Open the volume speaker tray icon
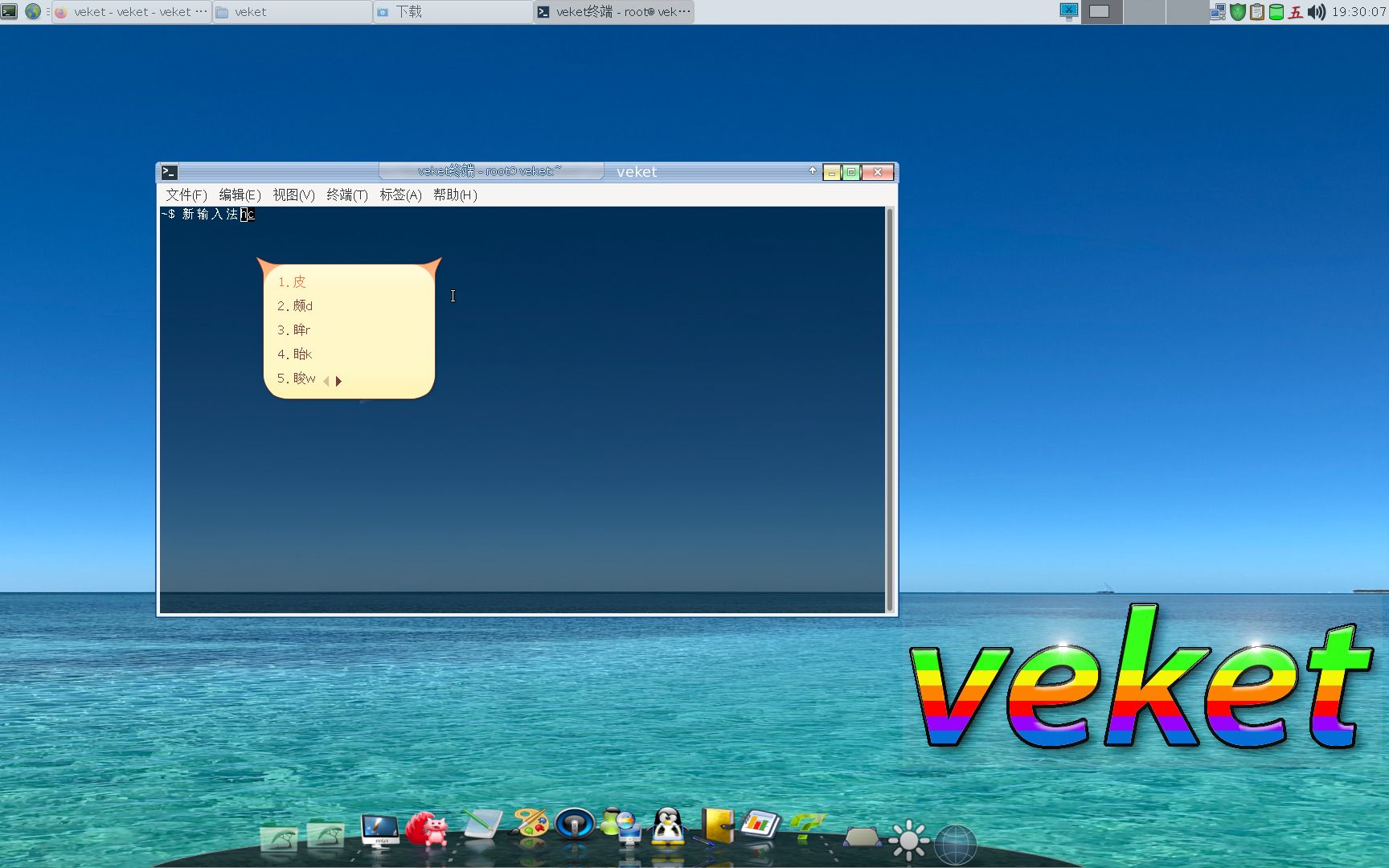Viewport: 1389px width, 868px height. [x=1317, y=12]
